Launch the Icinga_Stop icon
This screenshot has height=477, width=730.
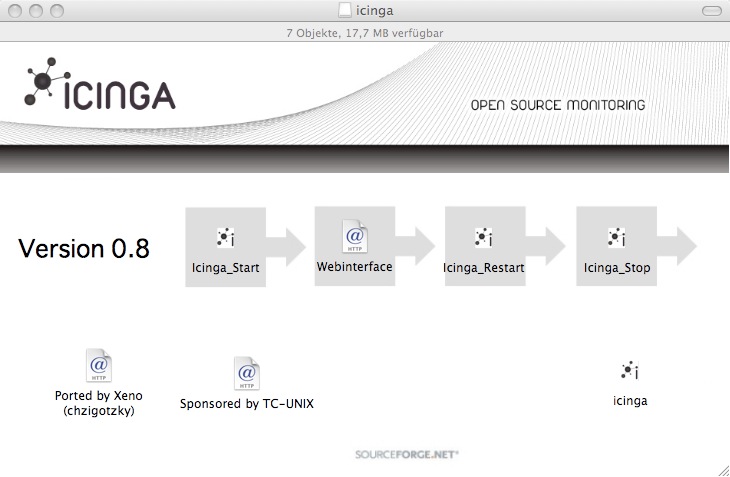pos(616,237)
